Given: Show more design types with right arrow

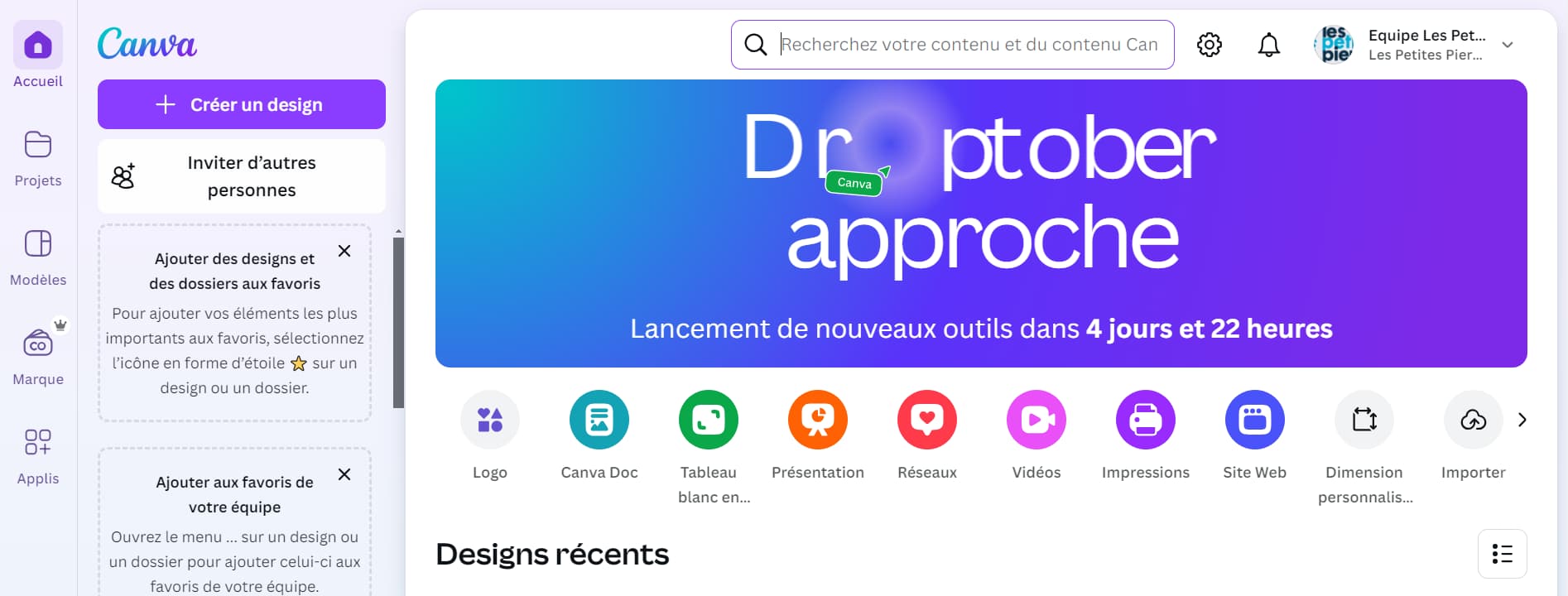Looking at the screenshot, I should pyautogui.click(x=1522, y=420).
